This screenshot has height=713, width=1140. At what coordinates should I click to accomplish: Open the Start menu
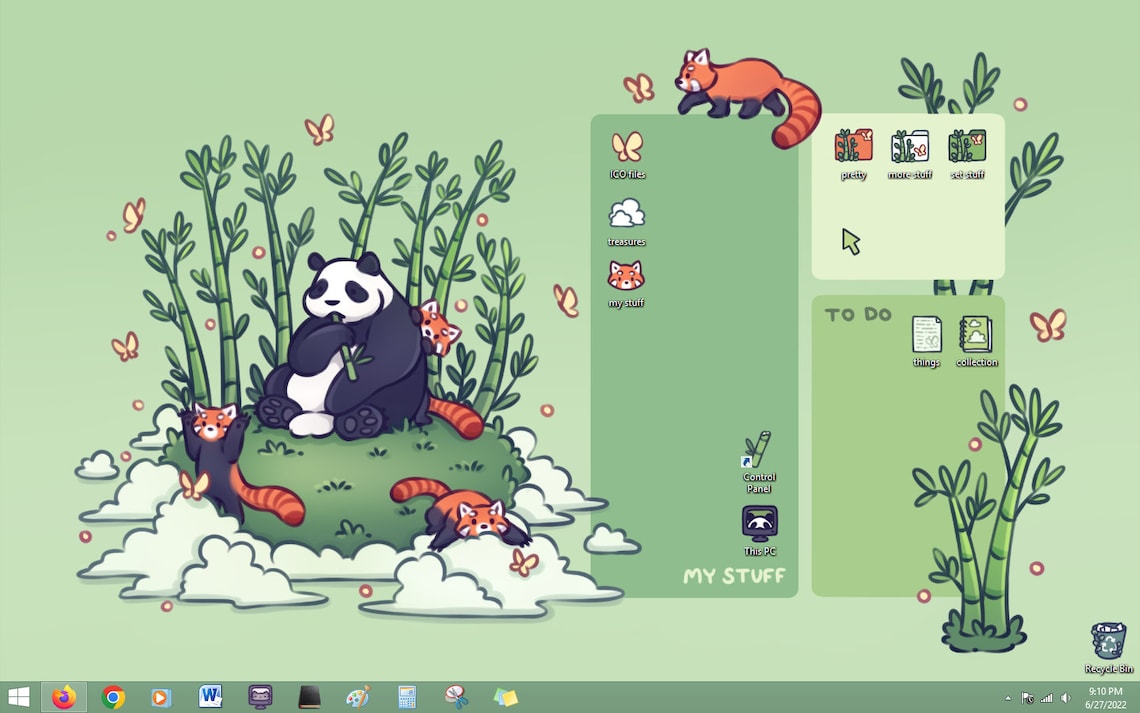[16, 696]
